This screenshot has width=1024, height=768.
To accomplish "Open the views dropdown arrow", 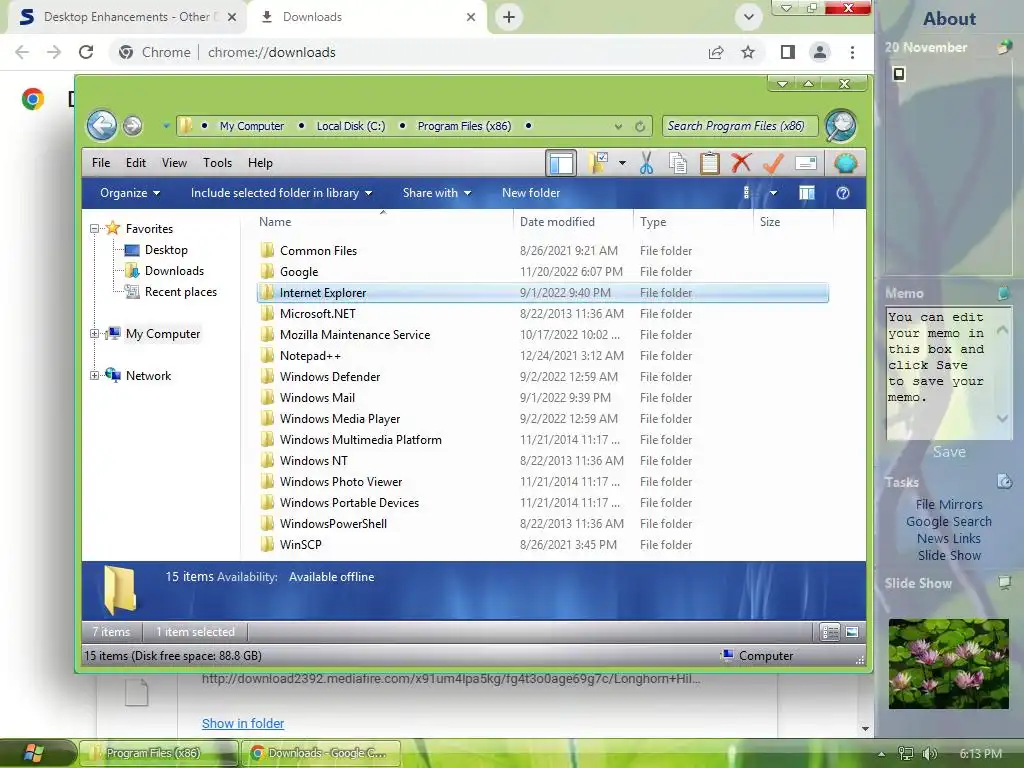I will pyautogui.click(x=773, y=193).
